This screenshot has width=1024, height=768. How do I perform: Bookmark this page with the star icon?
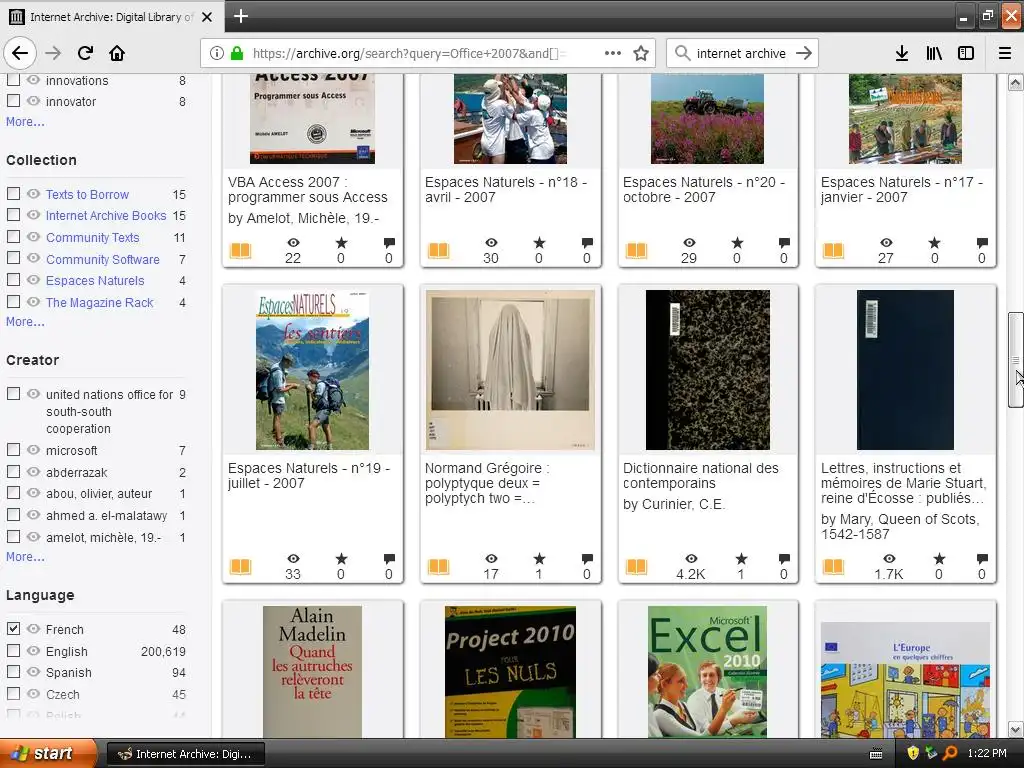coord(641,53)
